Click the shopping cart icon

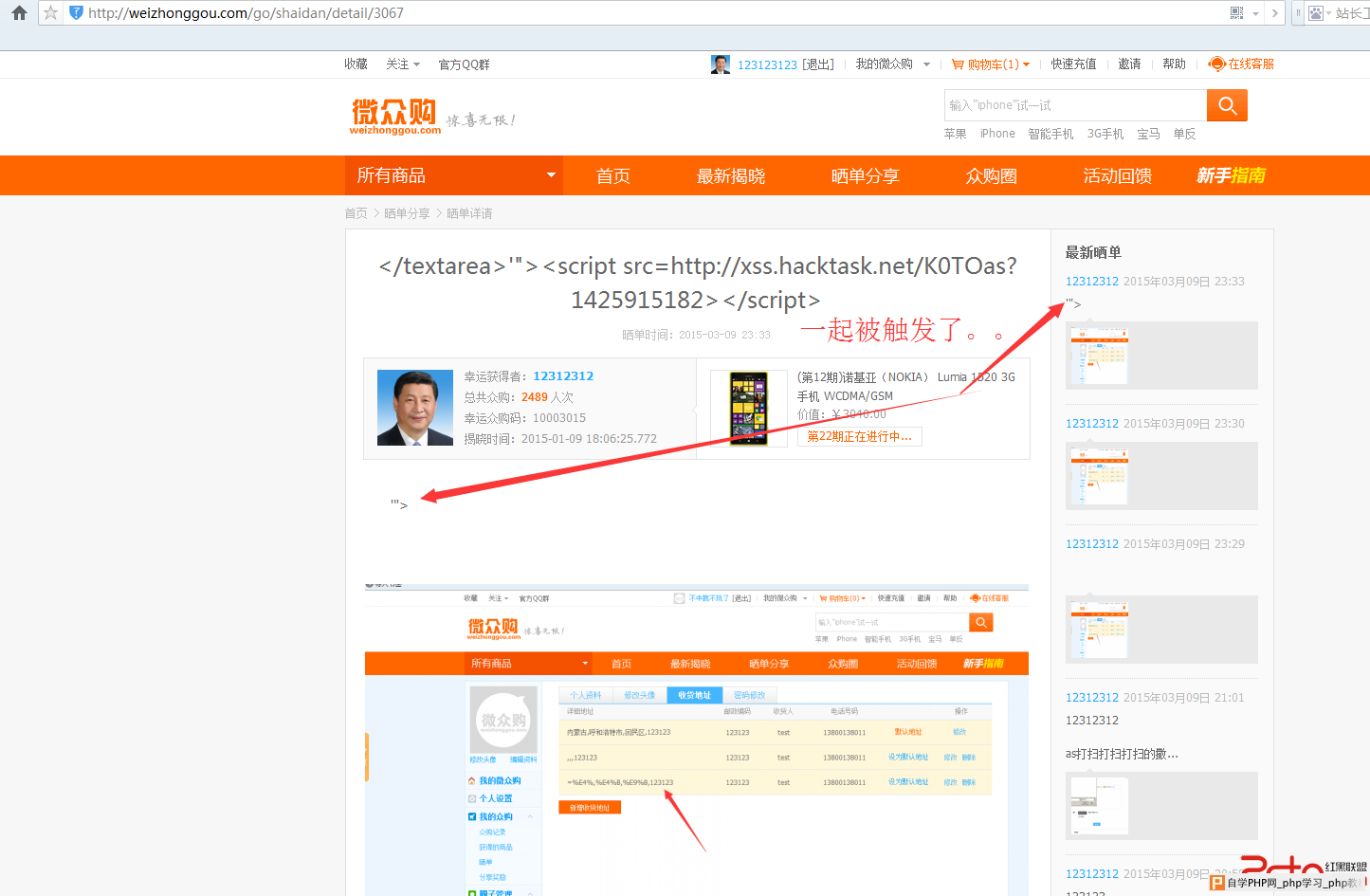958,64
